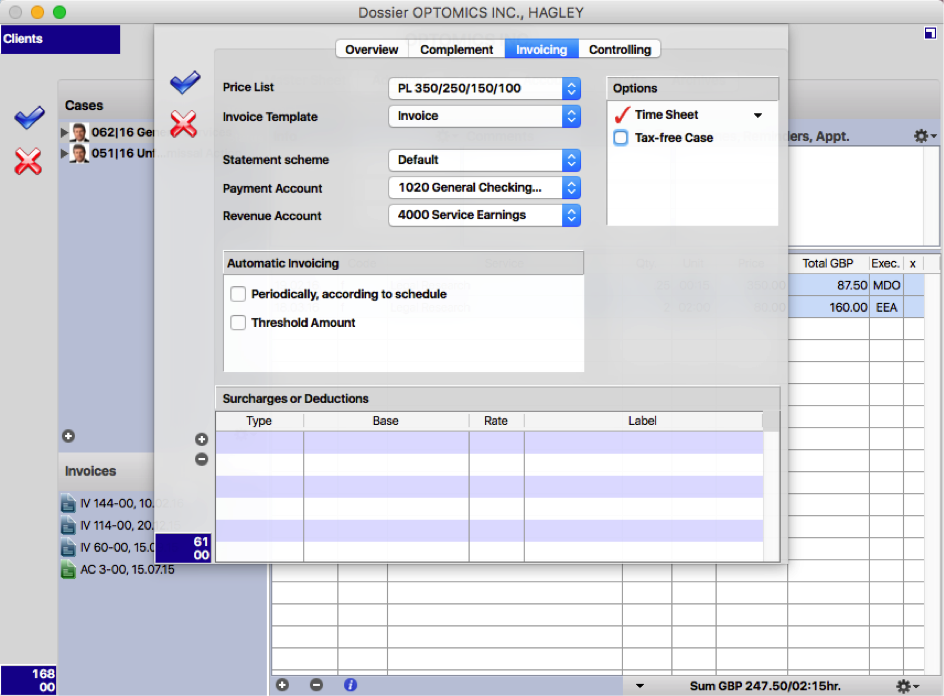Open the Complement tab
This screenshot has width=944, height=696.
(456, 49)
